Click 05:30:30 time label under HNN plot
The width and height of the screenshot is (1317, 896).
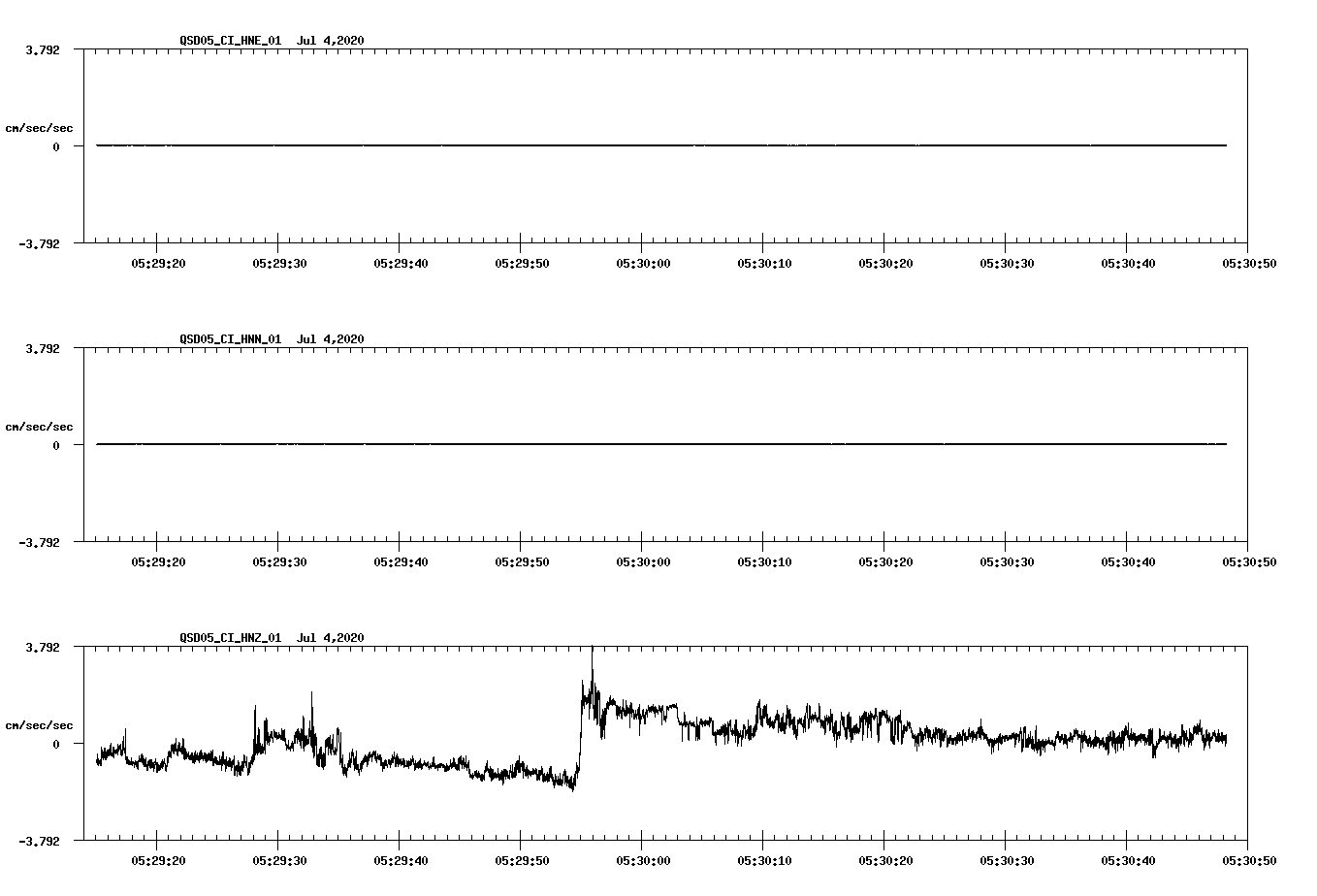click(1008, 561)
